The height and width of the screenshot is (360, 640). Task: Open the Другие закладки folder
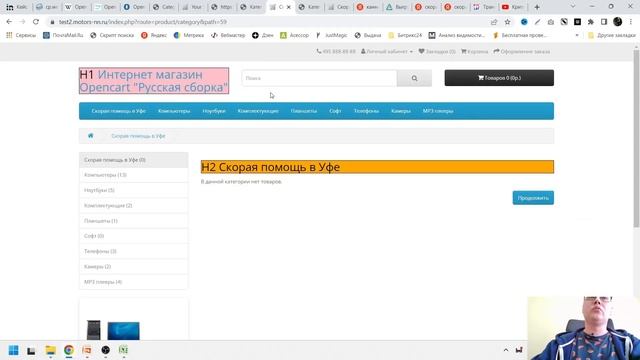pos(612,36)
